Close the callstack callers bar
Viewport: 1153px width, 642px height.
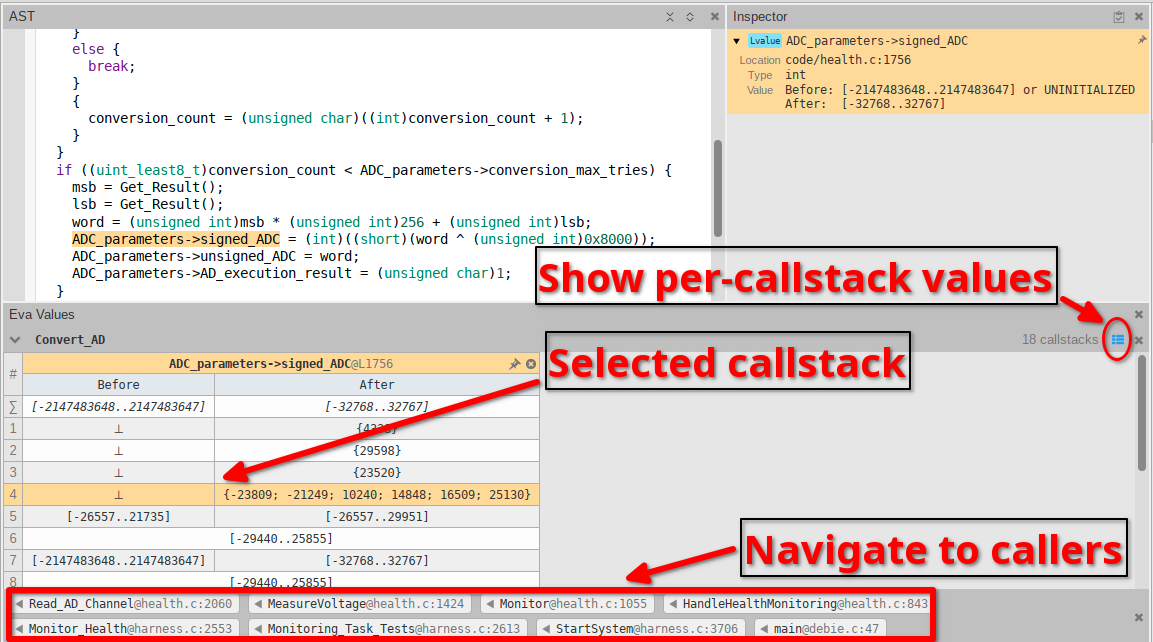tap(1139, 618)
